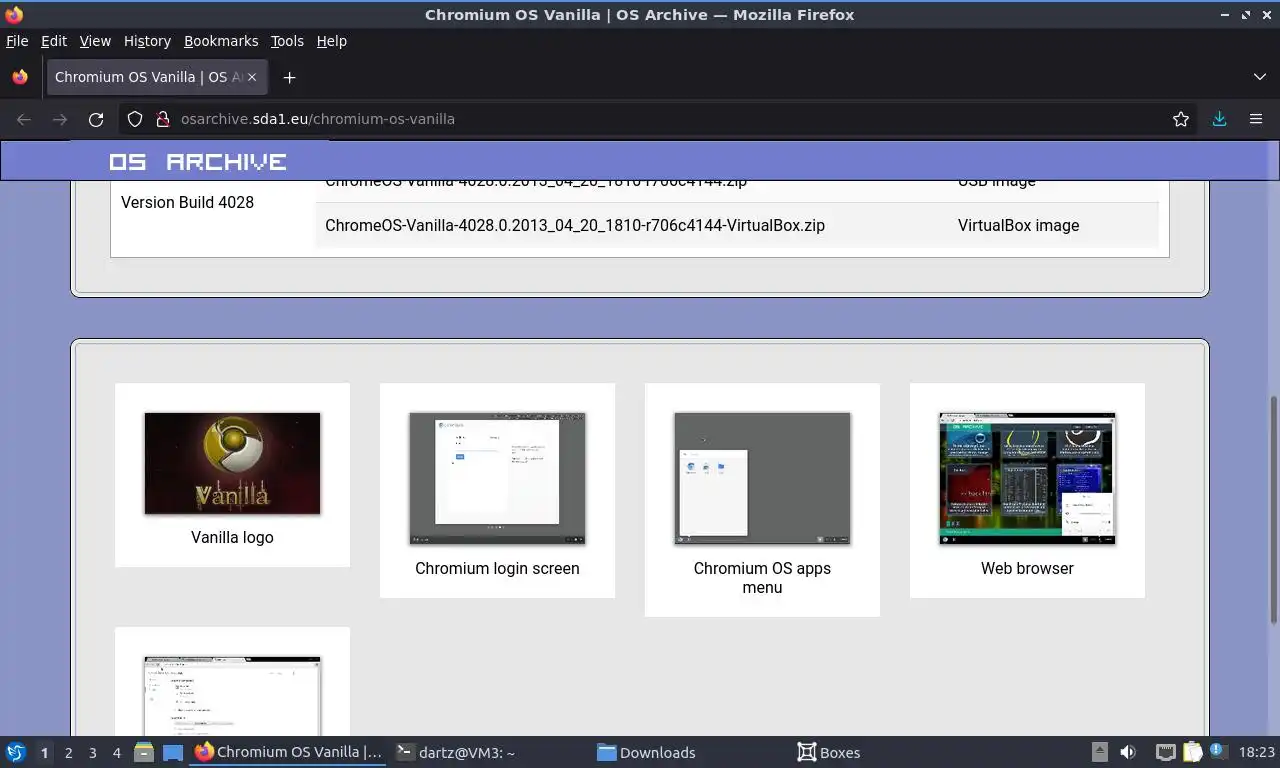Open Firefox application hamburger menu
This screenshot has height=768, width=1280.
(x=1256, y=119)
